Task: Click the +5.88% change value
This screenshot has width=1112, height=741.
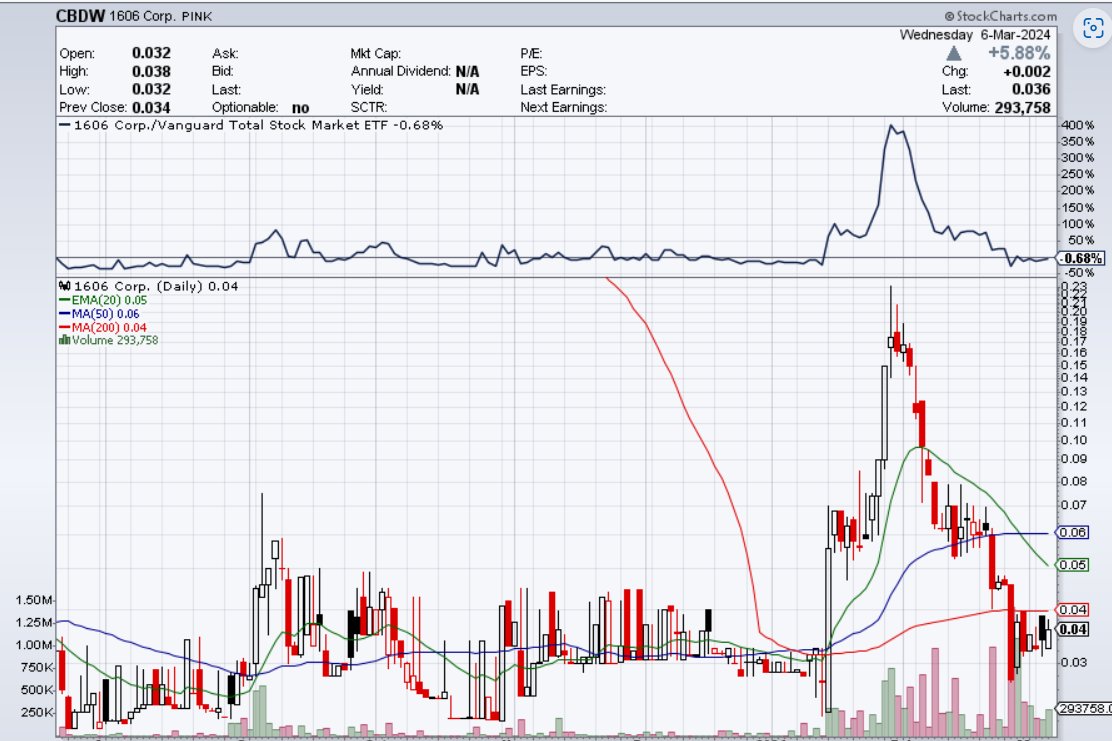Action: (x=1019, y=53)
